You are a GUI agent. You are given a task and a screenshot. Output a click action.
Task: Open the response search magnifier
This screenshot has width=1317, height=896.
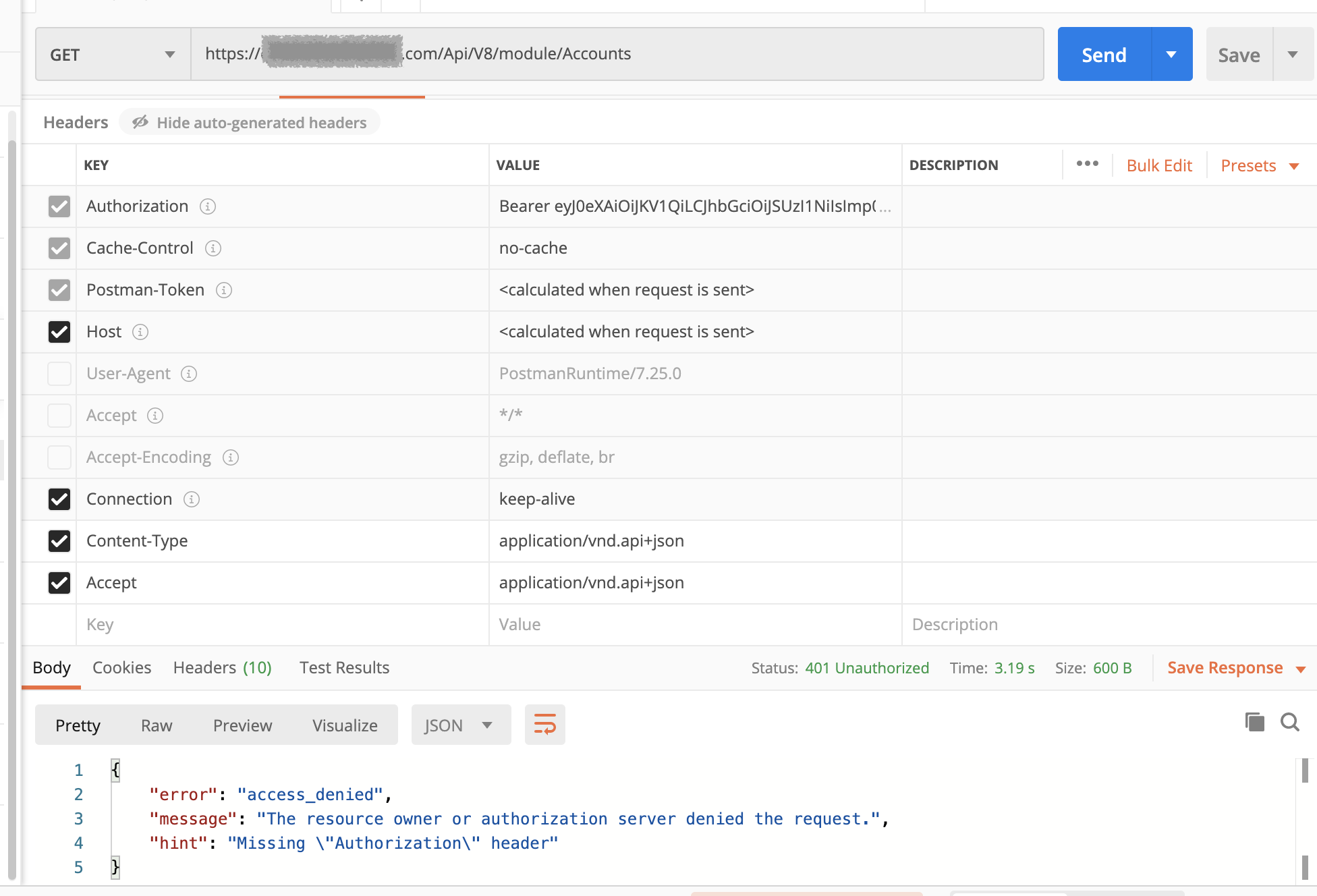click(1290, 722)
